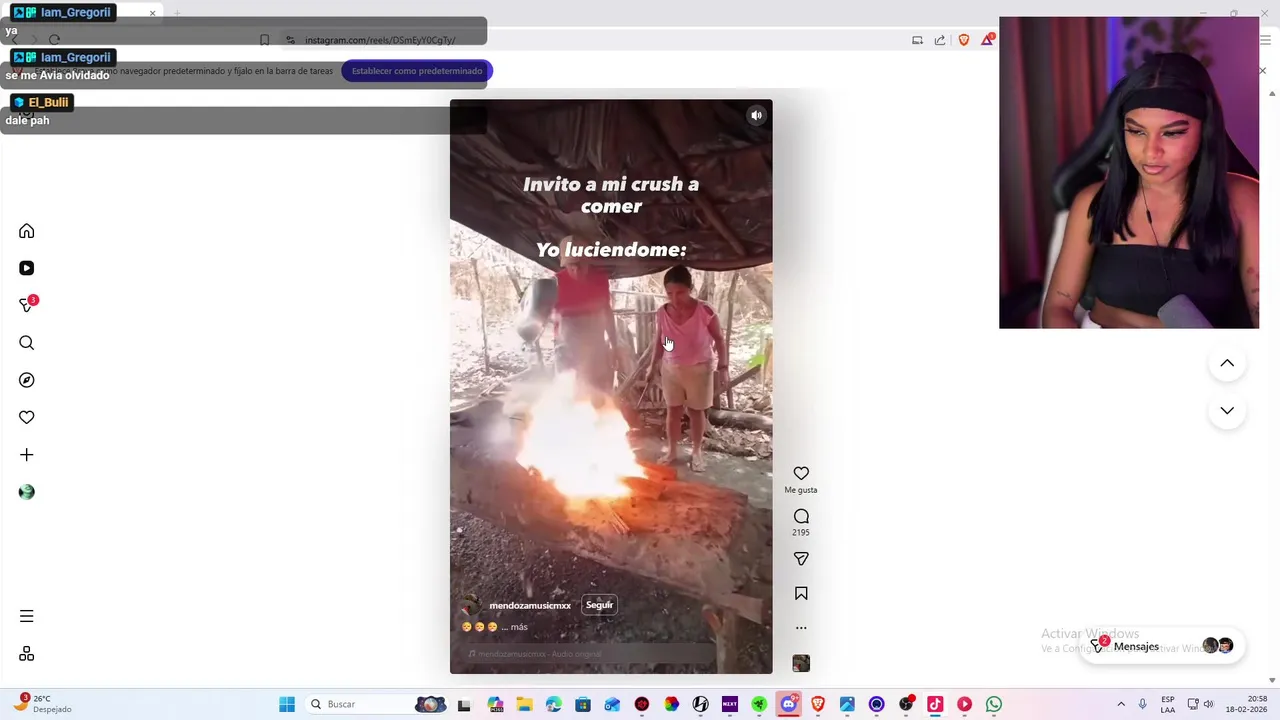
Task: Go to next reel with down chevron
Action: (1227, 411)
